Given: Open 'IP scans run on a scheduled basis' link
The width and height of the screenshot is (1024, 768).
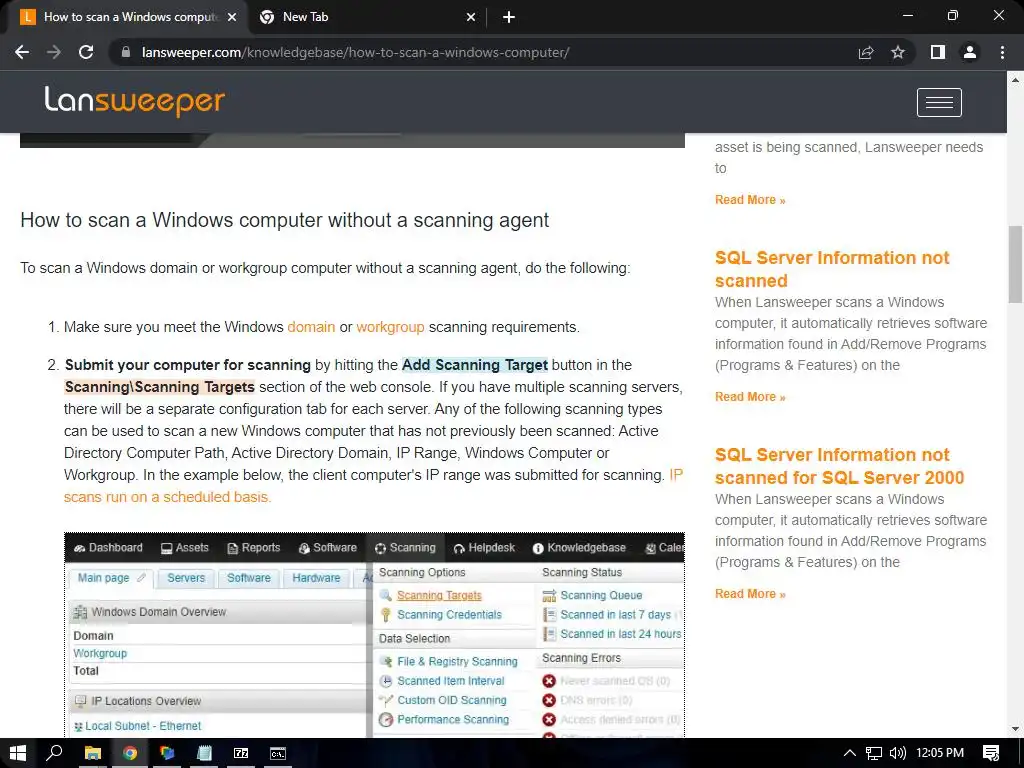Looking at the screenshot, I should (x=167, y=497).
